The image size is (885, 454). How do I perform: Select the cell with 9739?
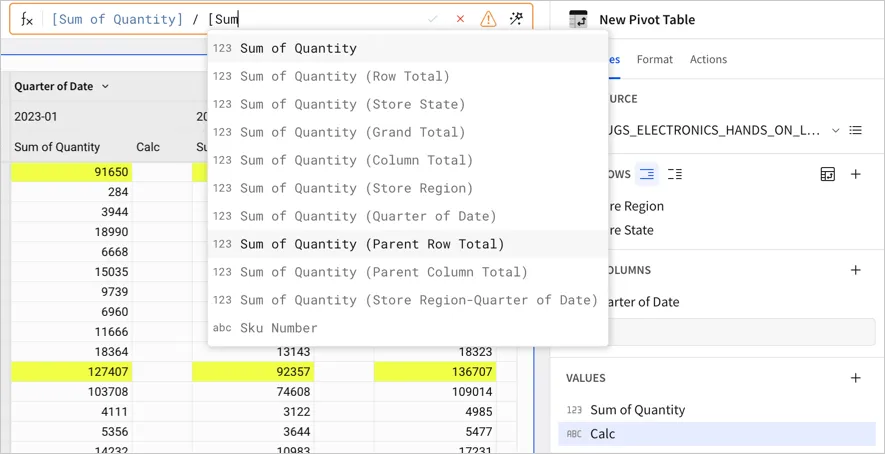click(x=72, y=291)
